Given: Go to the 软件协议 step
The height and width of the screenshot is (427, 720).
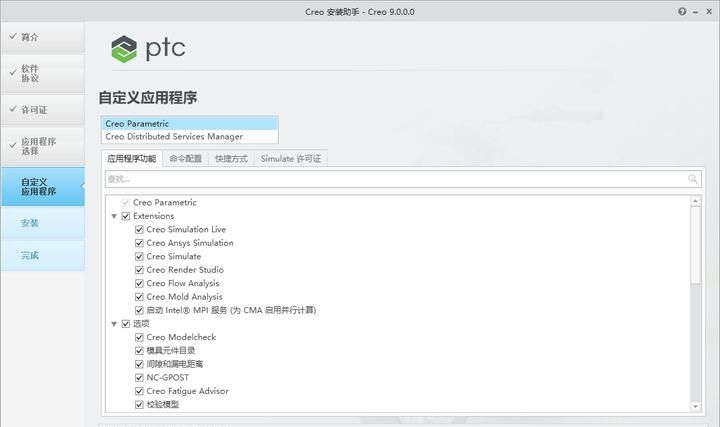Looking at the screenshot, I should pos(43,73).
